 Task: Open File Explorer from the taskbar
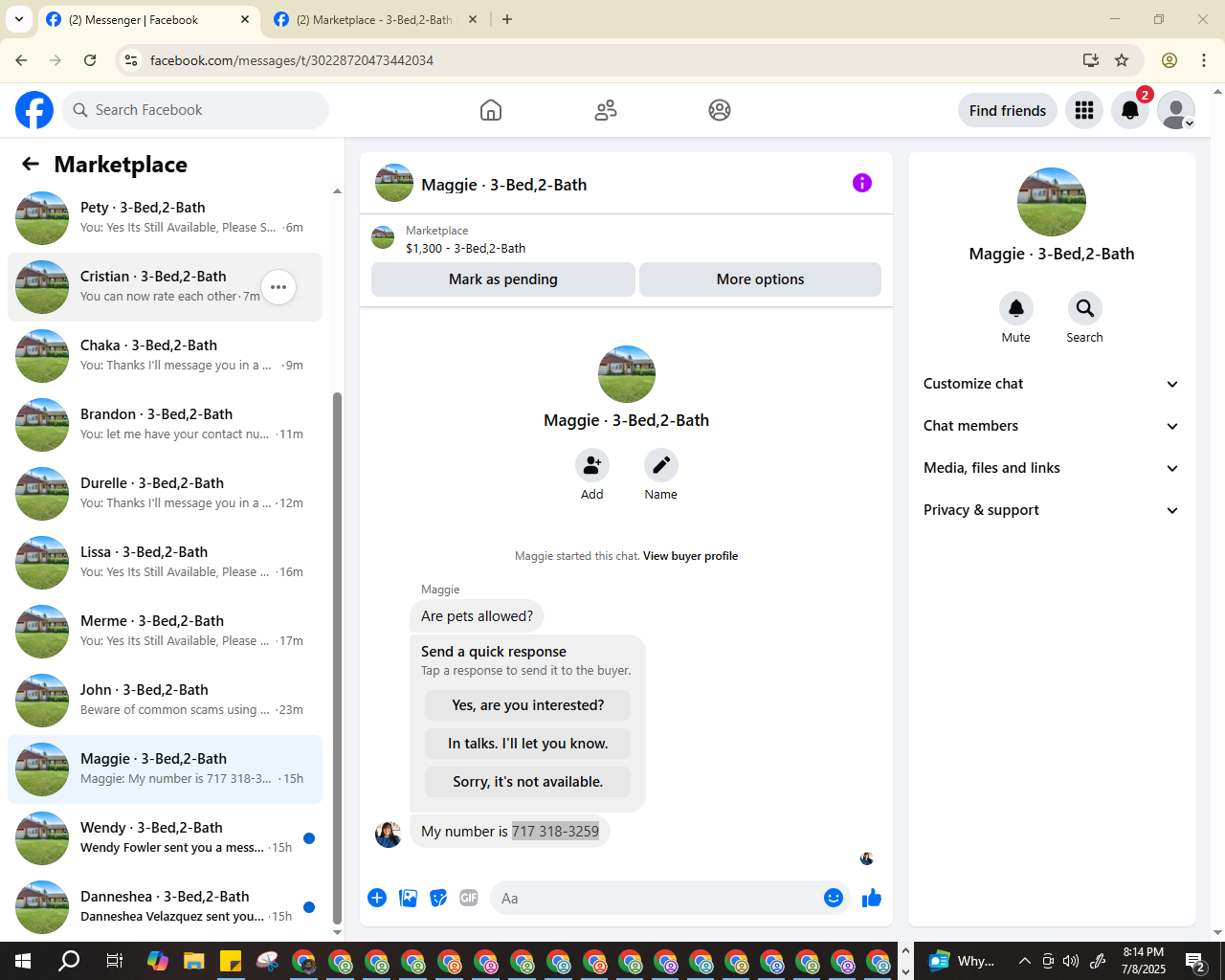tap(194, 961)
